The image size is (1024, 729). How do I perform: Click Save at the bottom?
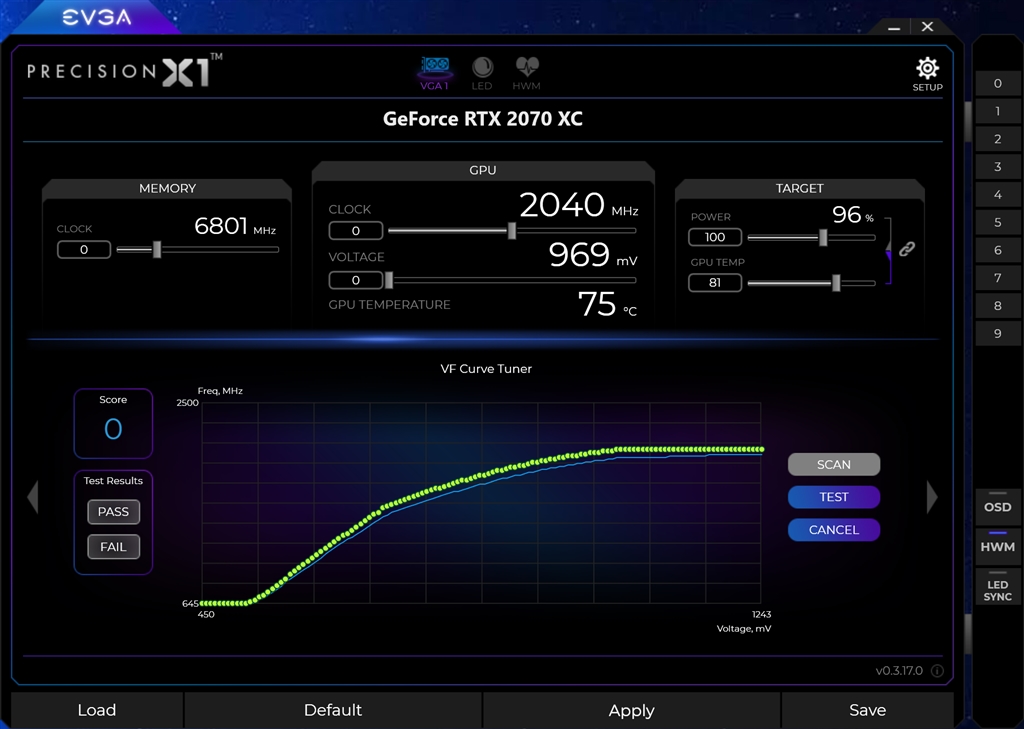[x=867, y=710]
